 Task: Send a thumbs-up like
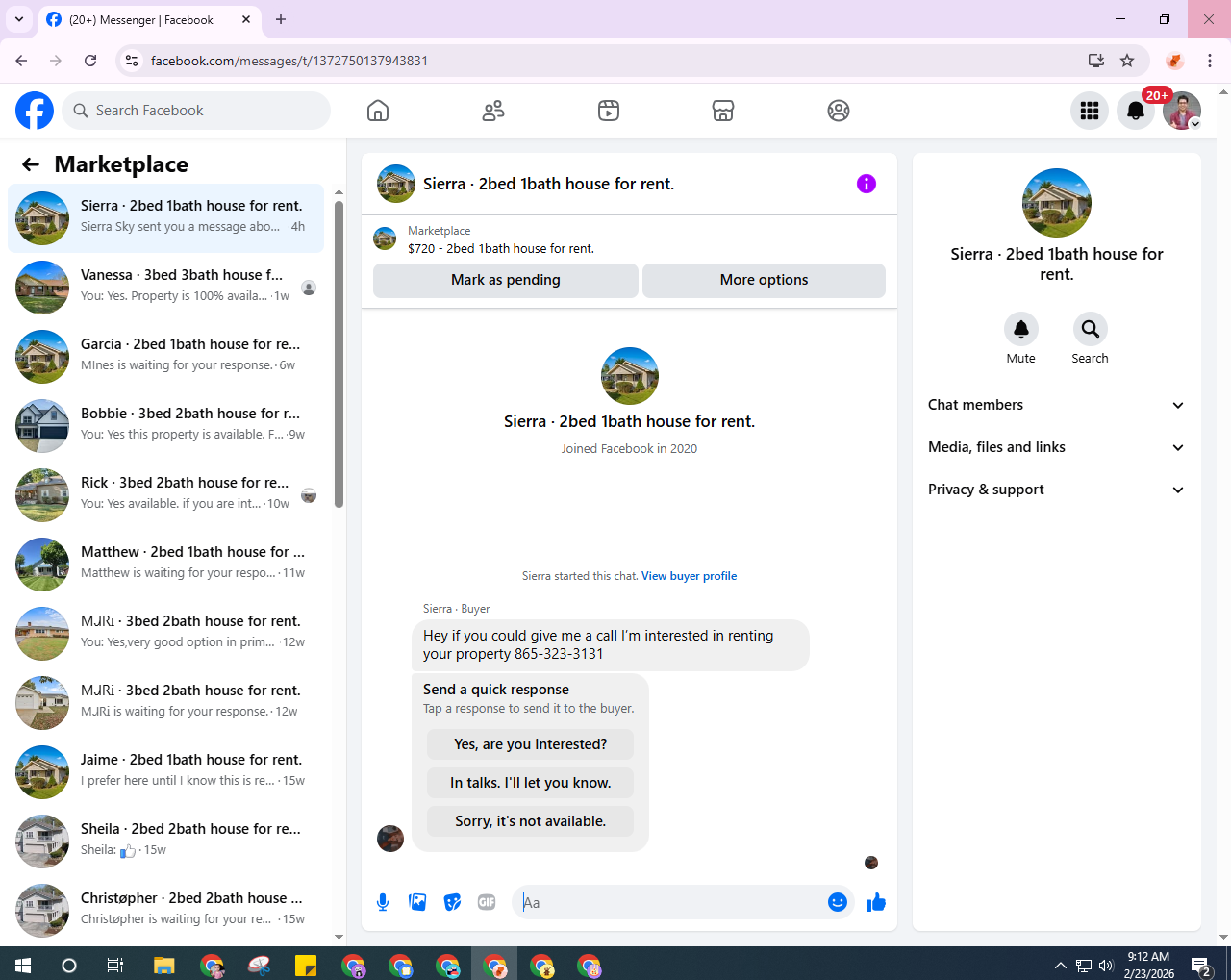coord(876,902)
